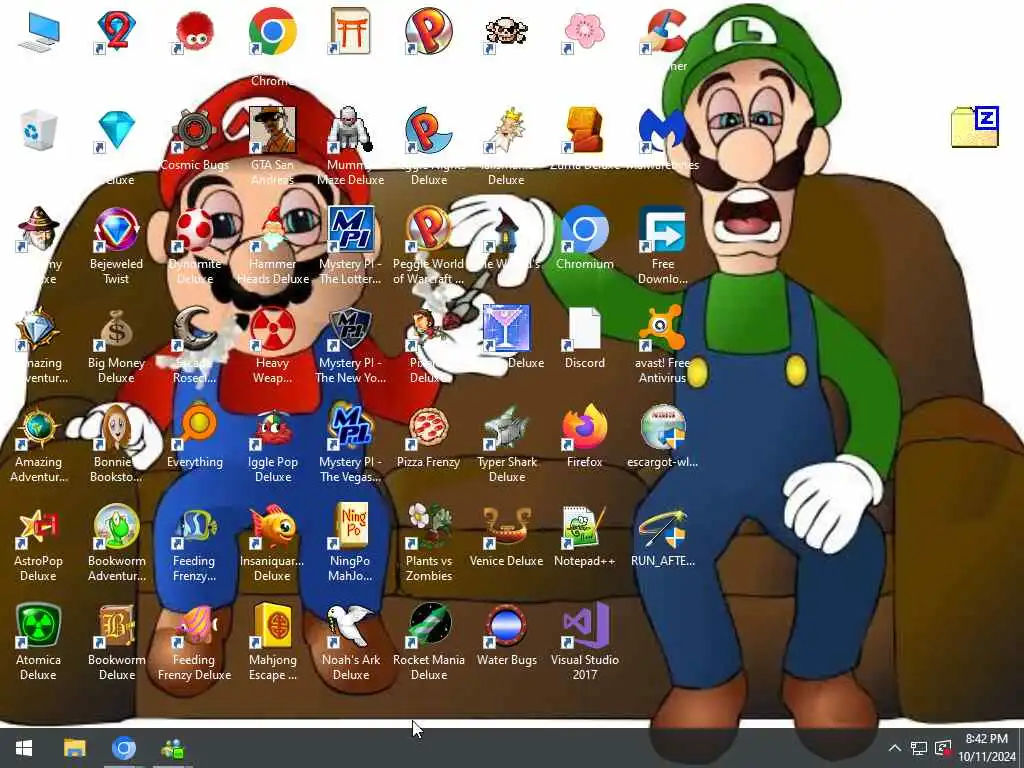Open Heavy Weapon shortcut
The height and width of the screenshot is (768, 1024).
272,329
